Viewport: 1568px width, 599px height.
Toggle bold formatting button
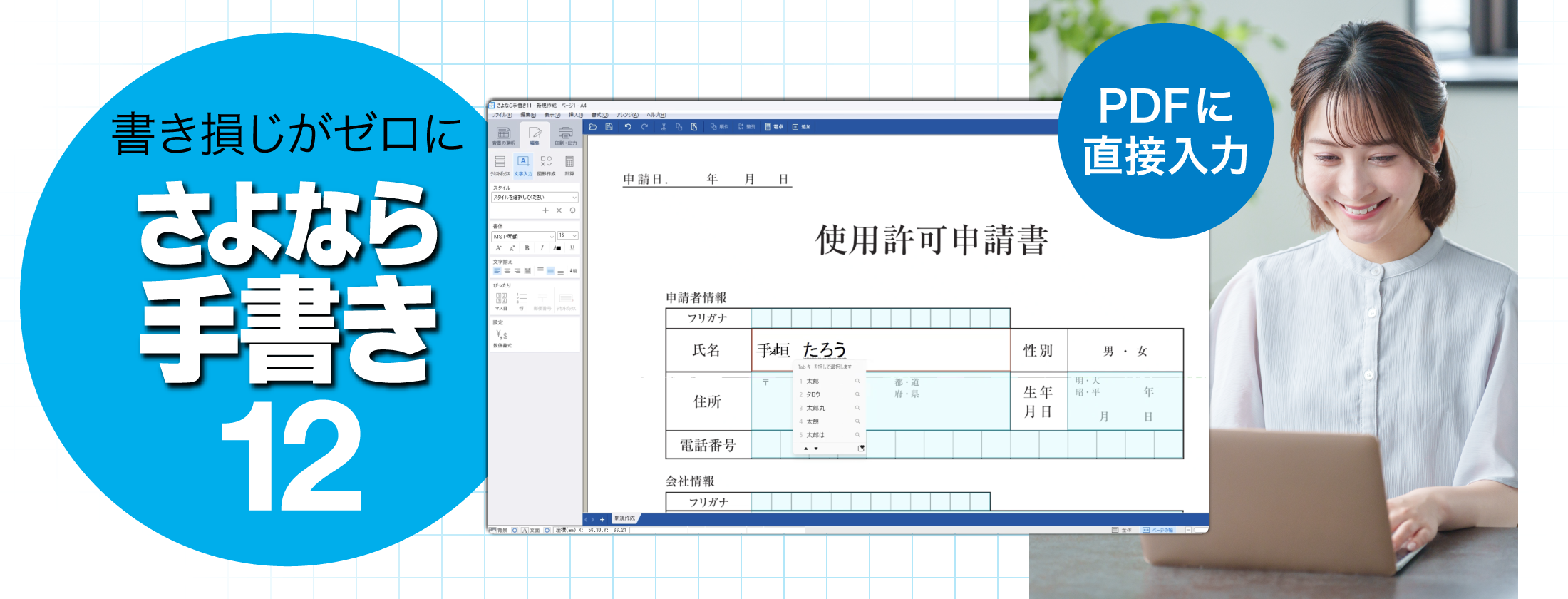(527, 248)
